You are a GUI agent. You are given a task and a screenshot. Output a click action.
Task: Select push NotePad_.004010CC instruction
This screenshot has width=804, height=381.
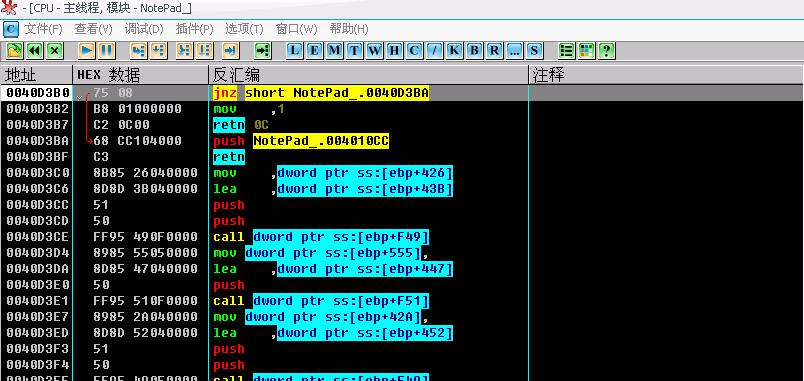[x=301, y=141]
